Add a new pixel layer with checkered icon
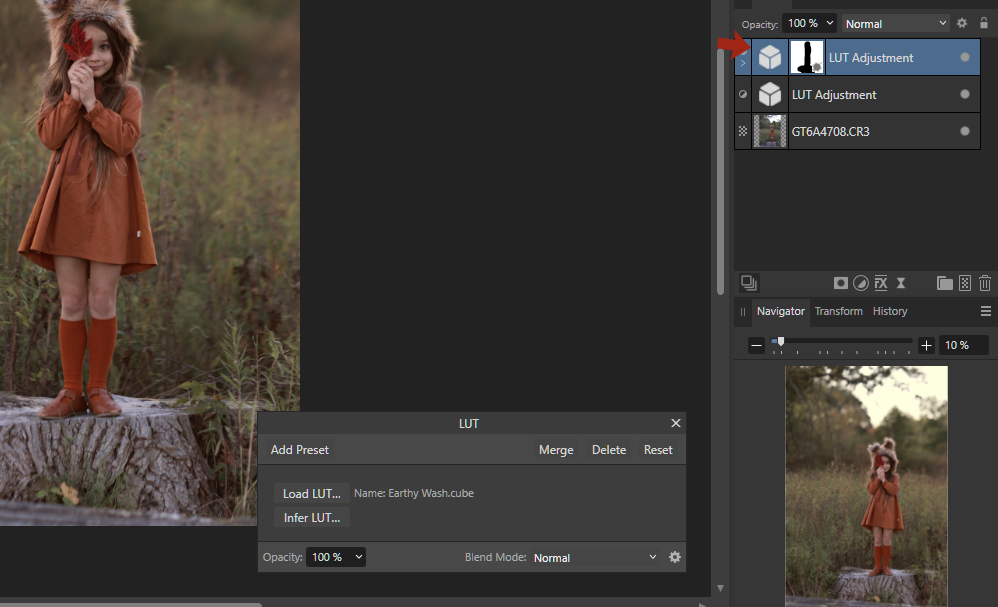Image resolution: width=998 pixels, height=607 pixels. (x=964, y=283)
